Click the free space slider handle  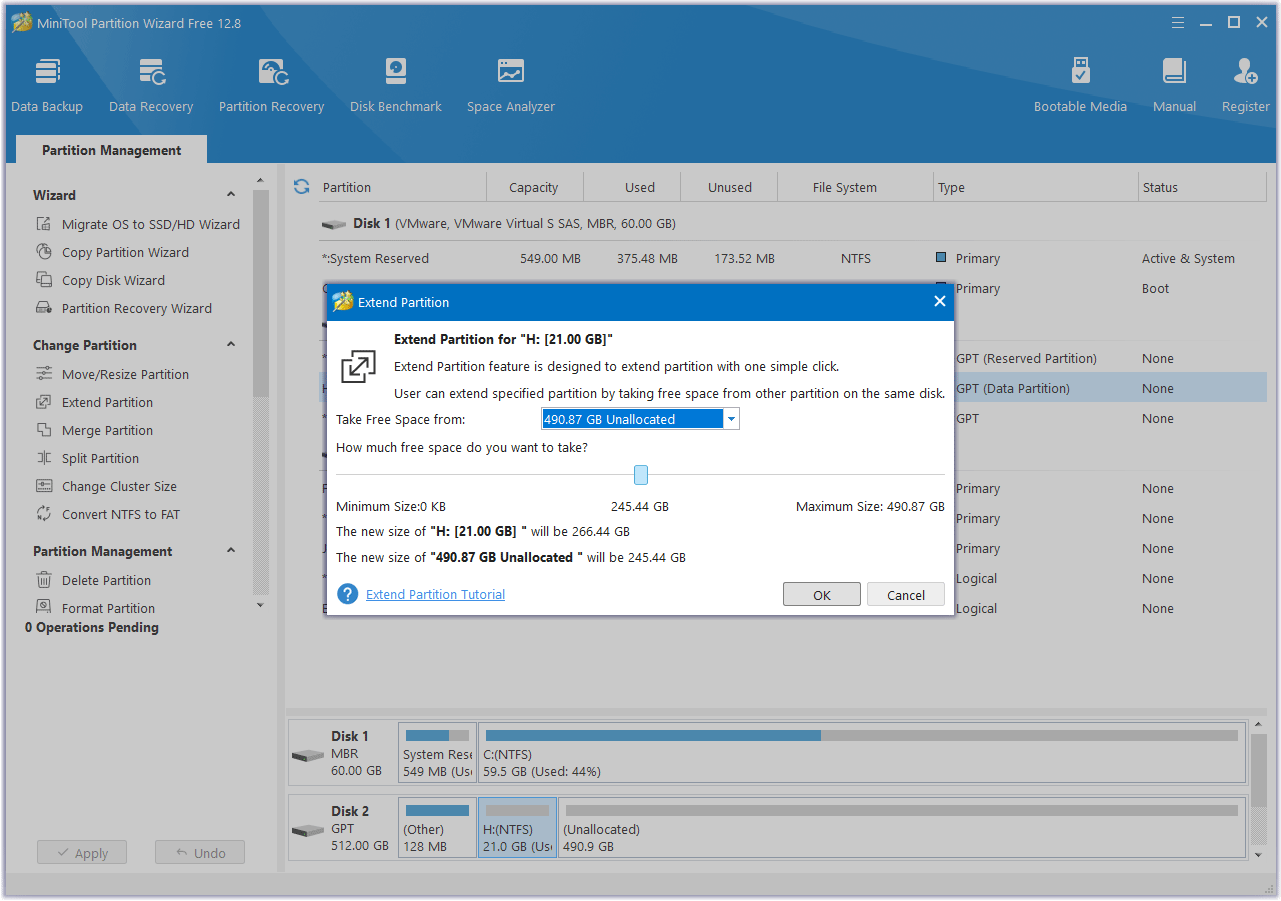tap(641, 475)
